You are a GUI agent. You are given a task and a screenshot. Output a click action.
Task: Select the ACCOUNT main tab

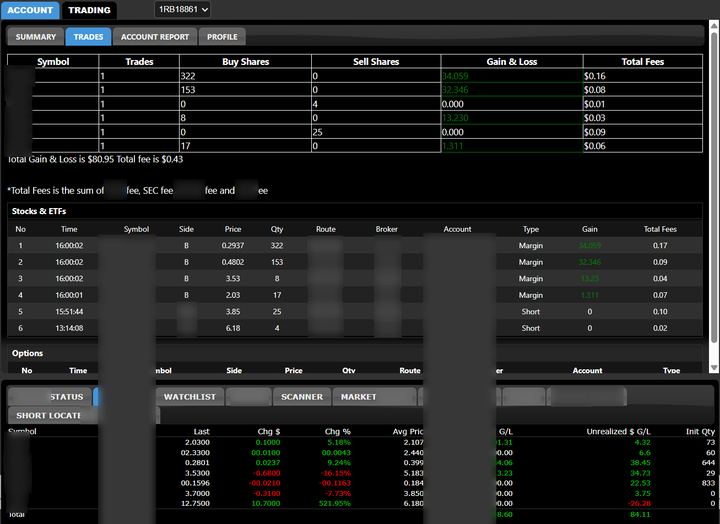click(x=30, y=10)
